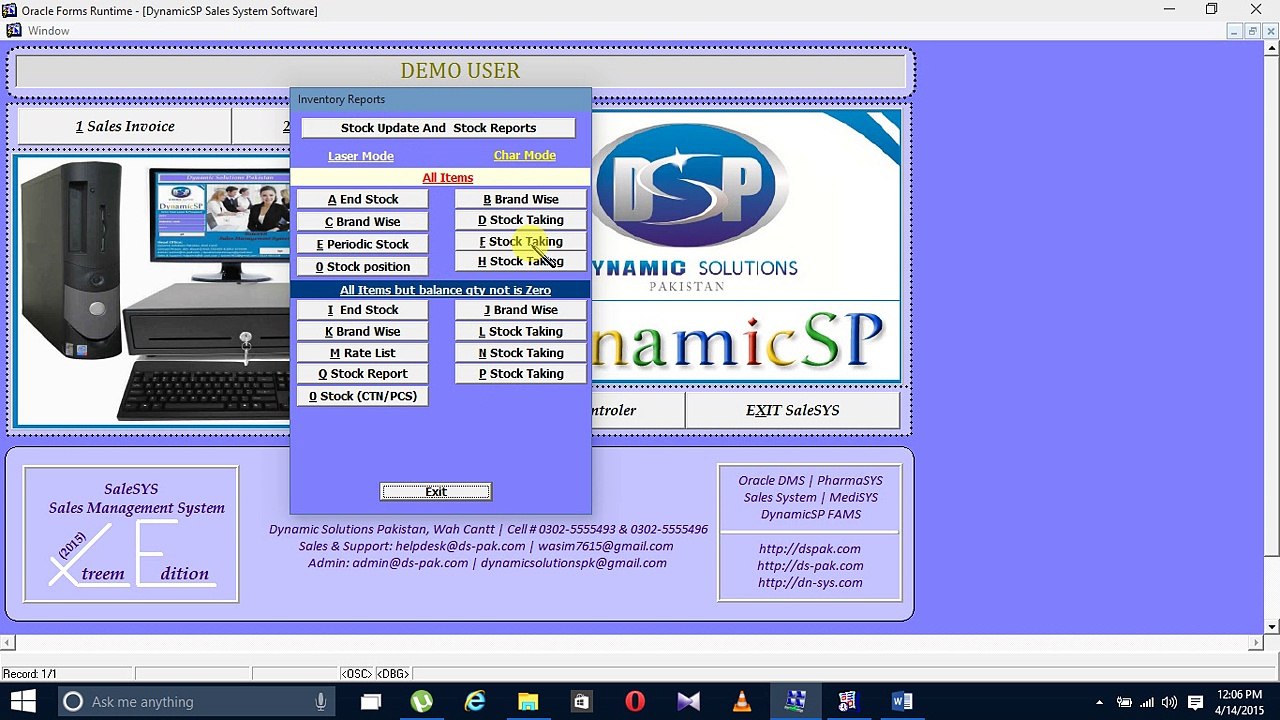Screen dimensions: 1280x720
Task: Open the C Brand Wise report
Action: (363, 222)
